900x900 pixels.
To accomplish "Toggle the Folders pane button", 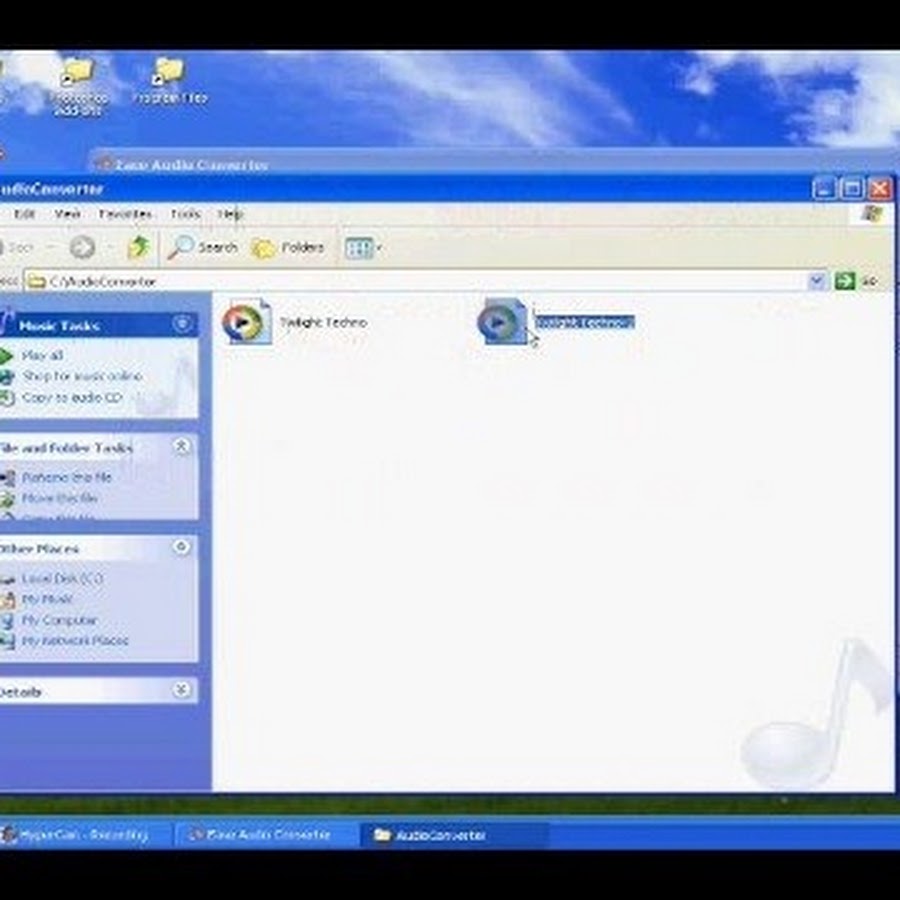I will click(x=288, y=247).
